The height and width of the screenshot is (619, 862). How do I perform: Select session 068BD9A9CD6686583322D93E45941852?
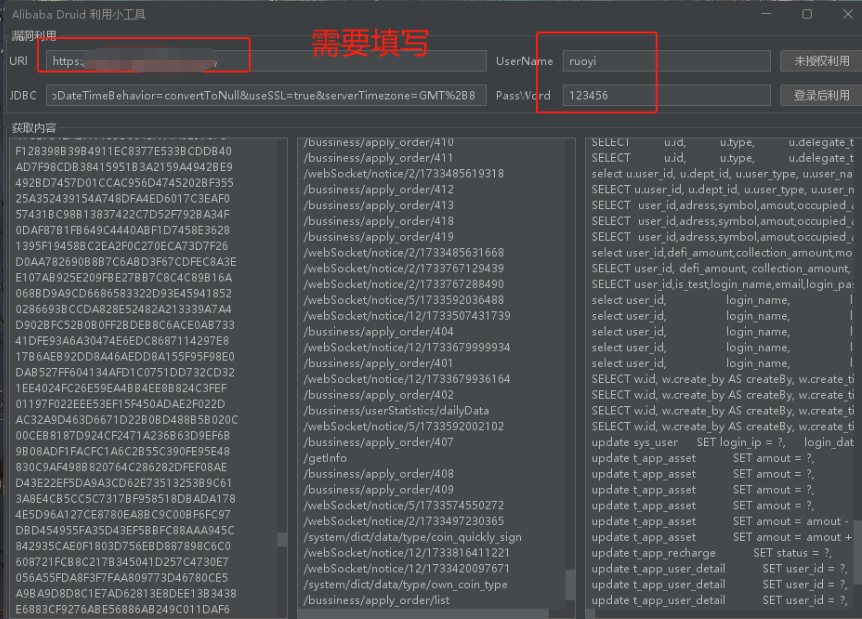[x=124, y=293]
